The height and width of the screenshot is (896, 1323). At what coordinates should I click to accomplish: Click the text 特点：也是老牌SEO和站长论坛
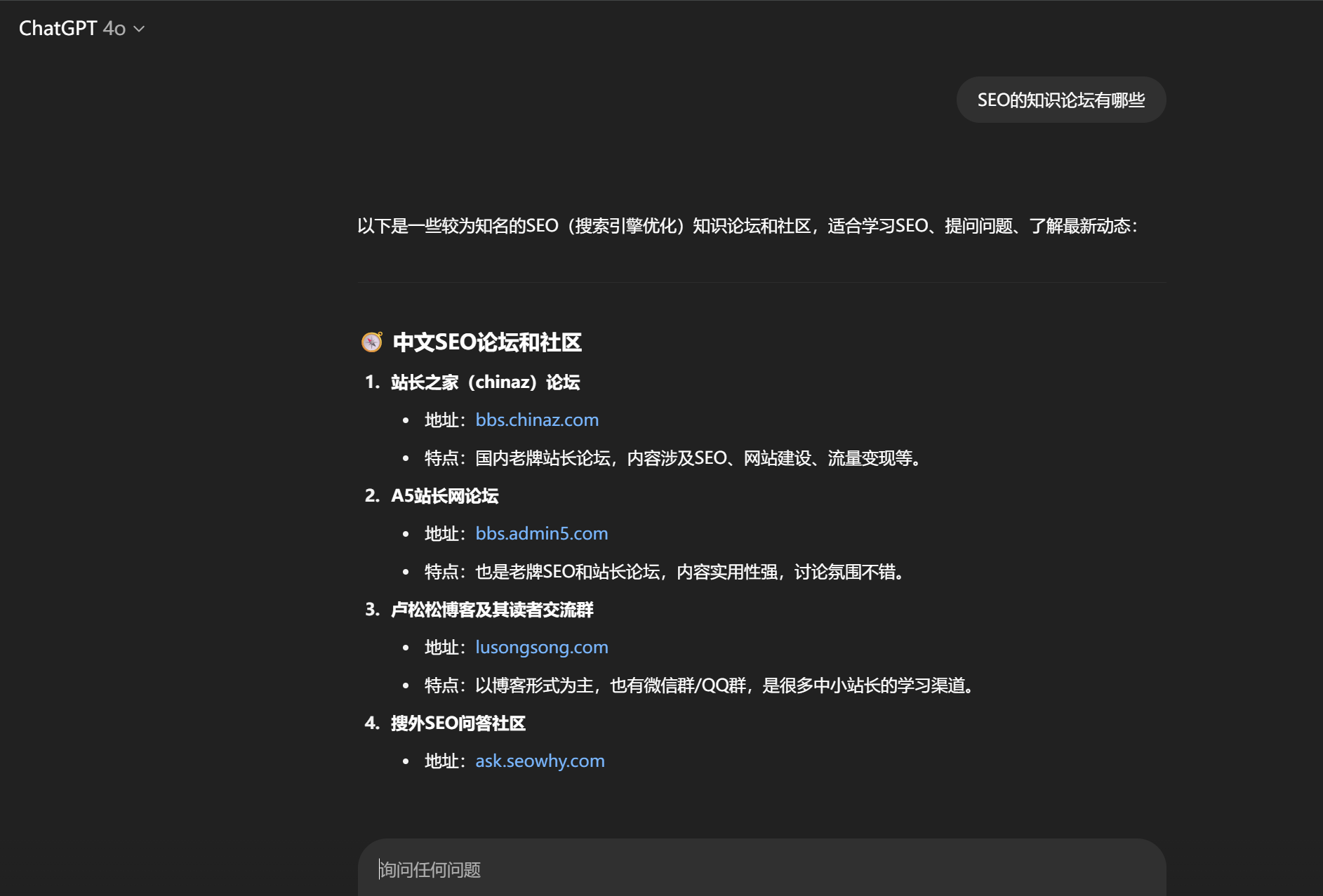click(542, 572)
